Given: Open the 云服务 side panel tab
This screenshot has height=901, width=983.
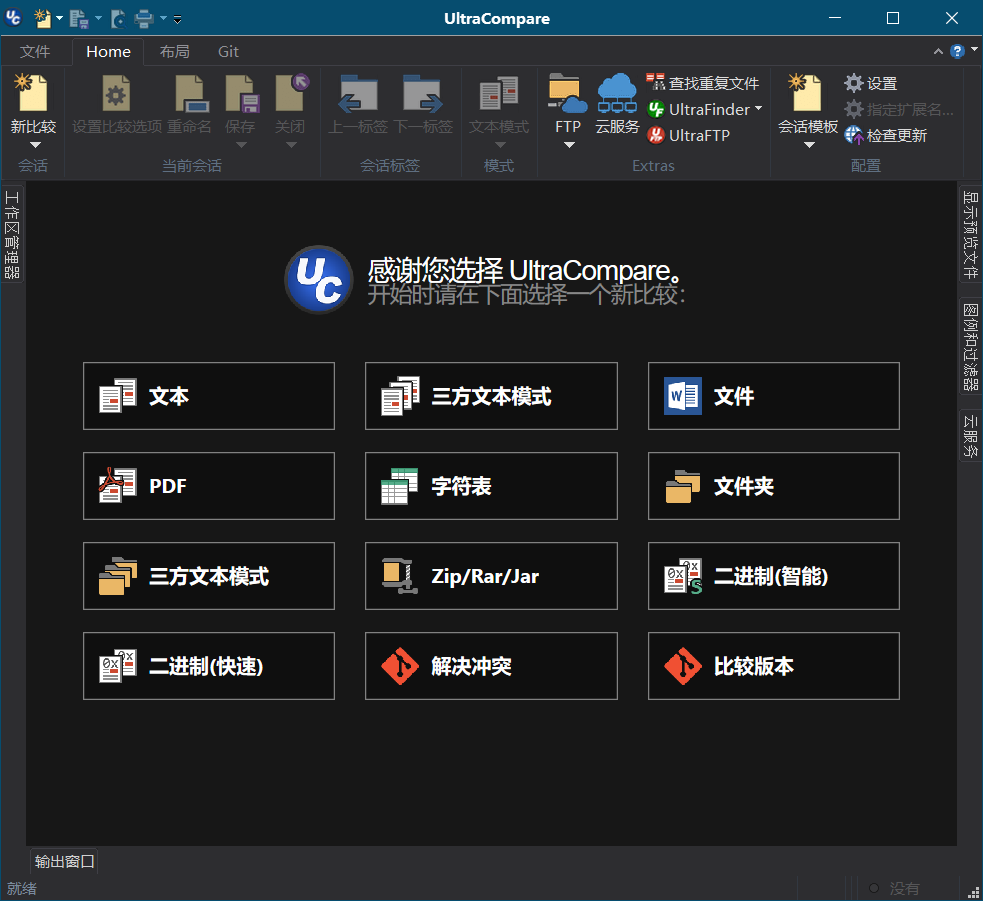Looking at the screenshot, I should coord(970,436).
